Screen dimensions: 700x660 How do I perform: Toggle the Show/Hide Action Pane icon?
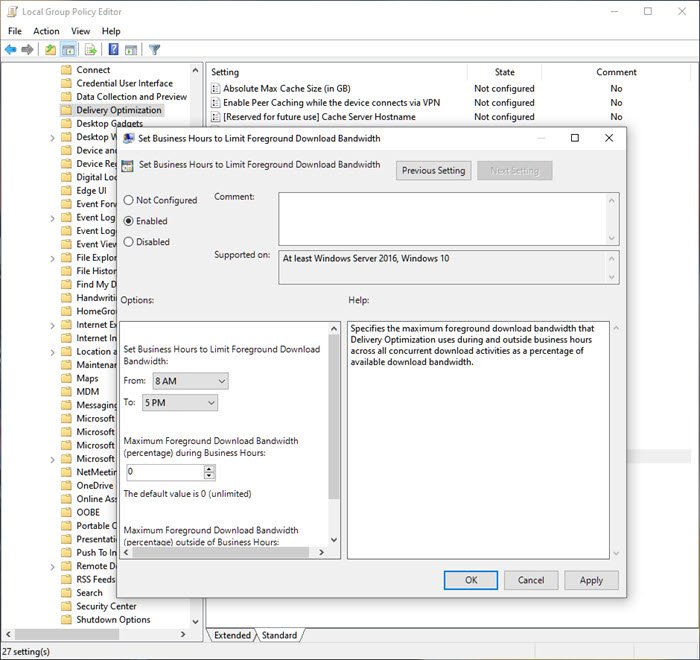click(131, 50)
